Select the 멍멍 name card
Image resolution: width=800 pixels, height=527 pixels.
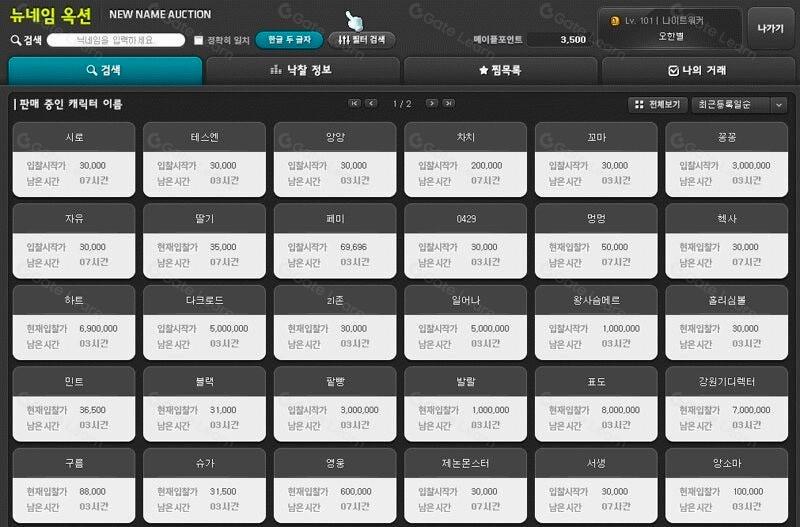tap(596, 241)
